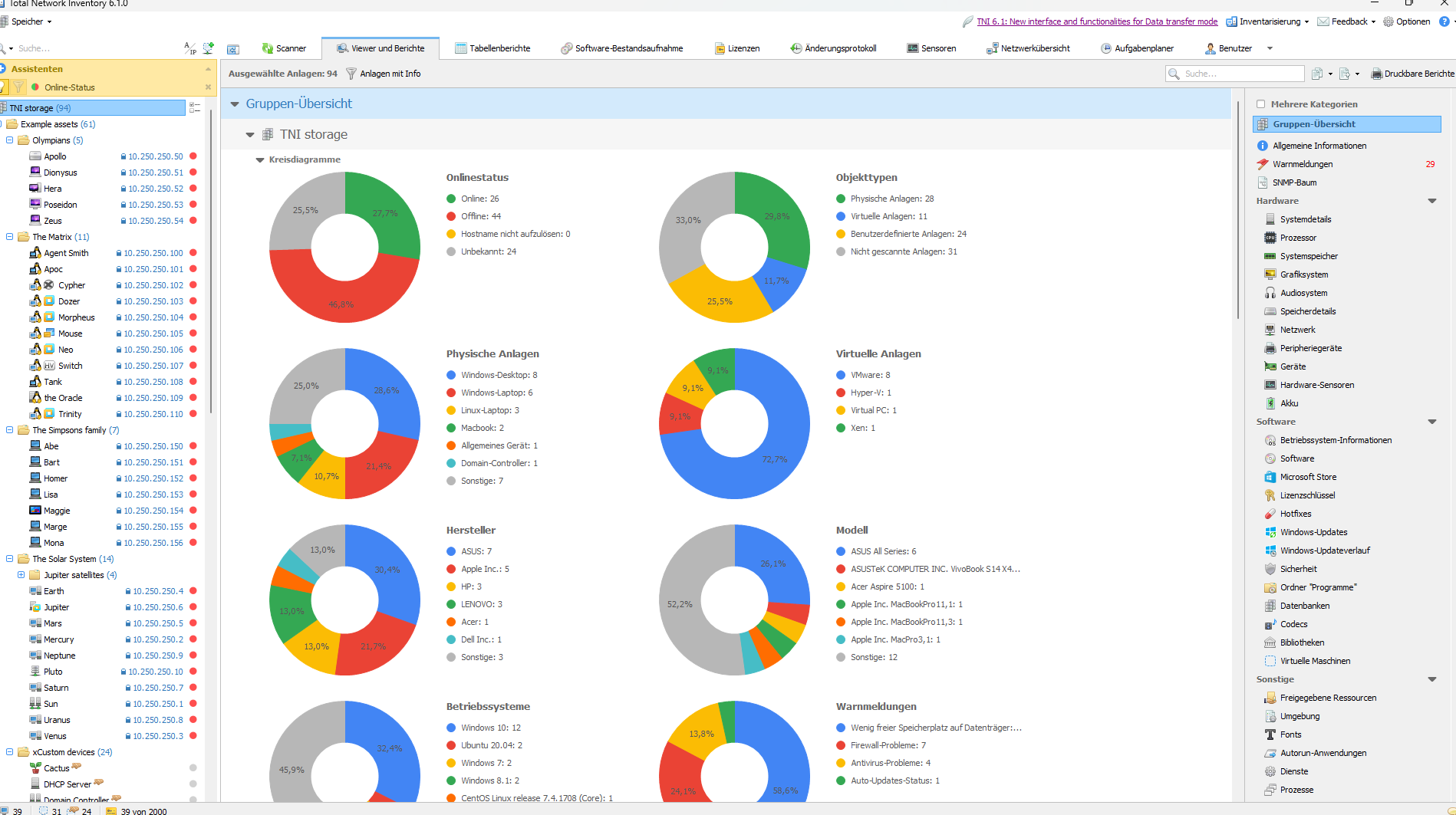The width and height of the screenshot is (1456, 815).
Task: Collapse the TNI storage section header
Action: (x=250, y=135)
